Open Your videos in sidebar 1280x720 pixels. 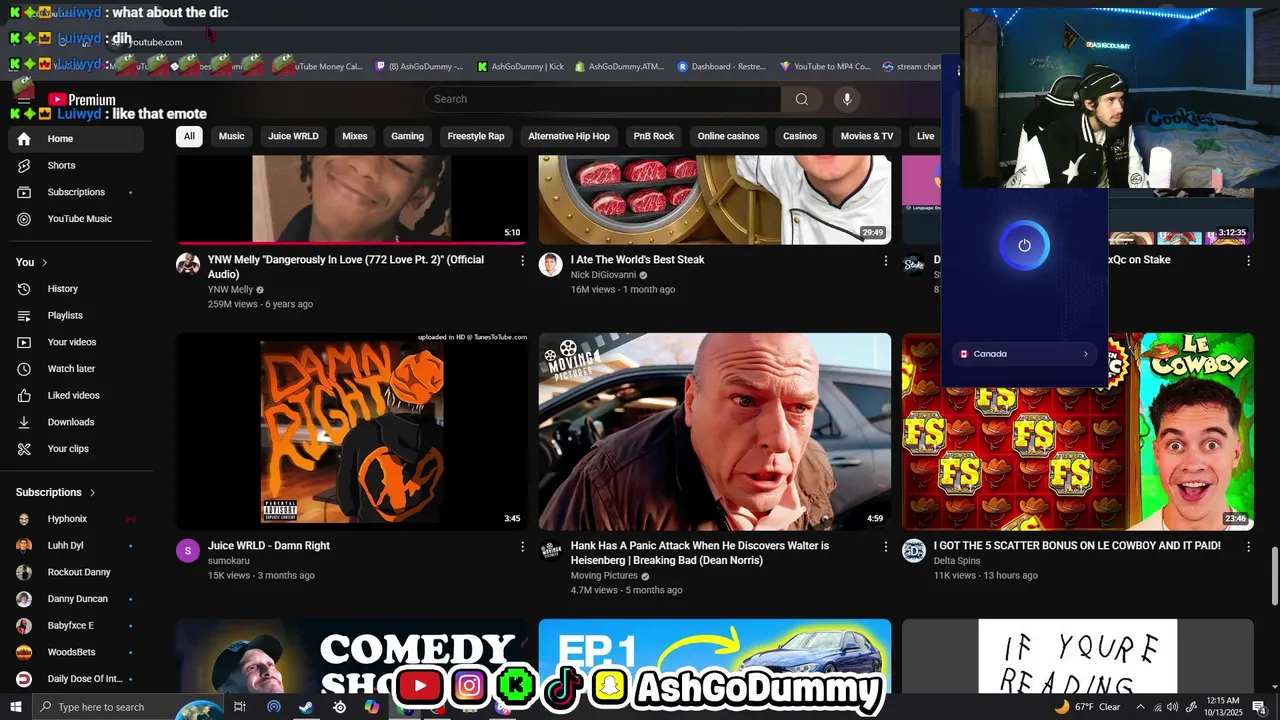click(x=71, y=342)
